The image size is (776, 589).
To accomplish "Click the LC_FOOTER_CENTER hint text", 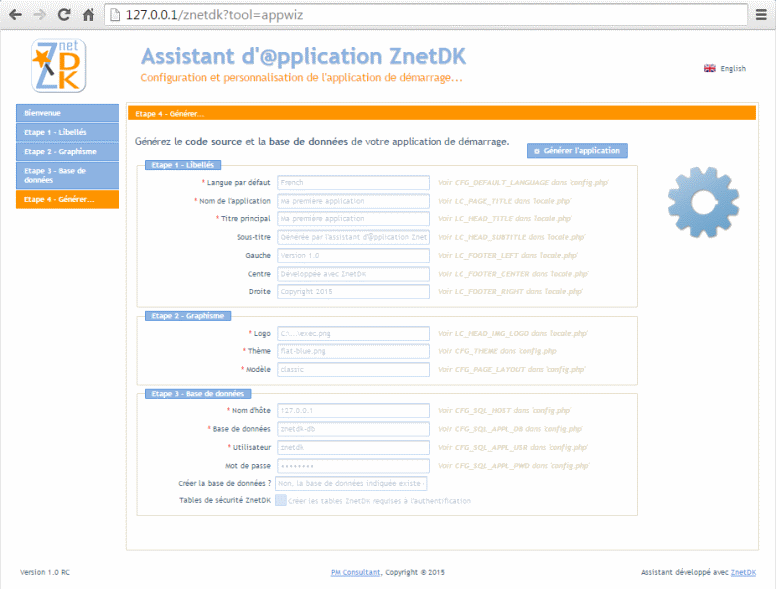I will point(513,274).
